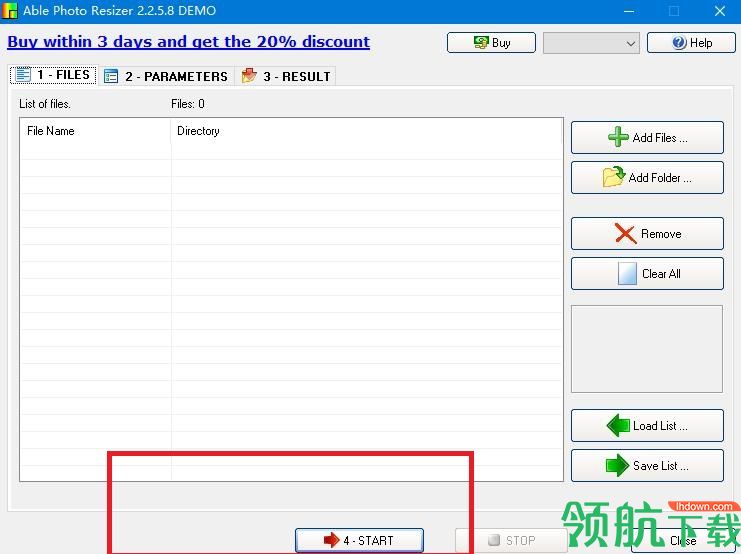This screenshot has height=554, width=741.
Task: Click the 'List of files.' label
Action: tap(45, 104)
